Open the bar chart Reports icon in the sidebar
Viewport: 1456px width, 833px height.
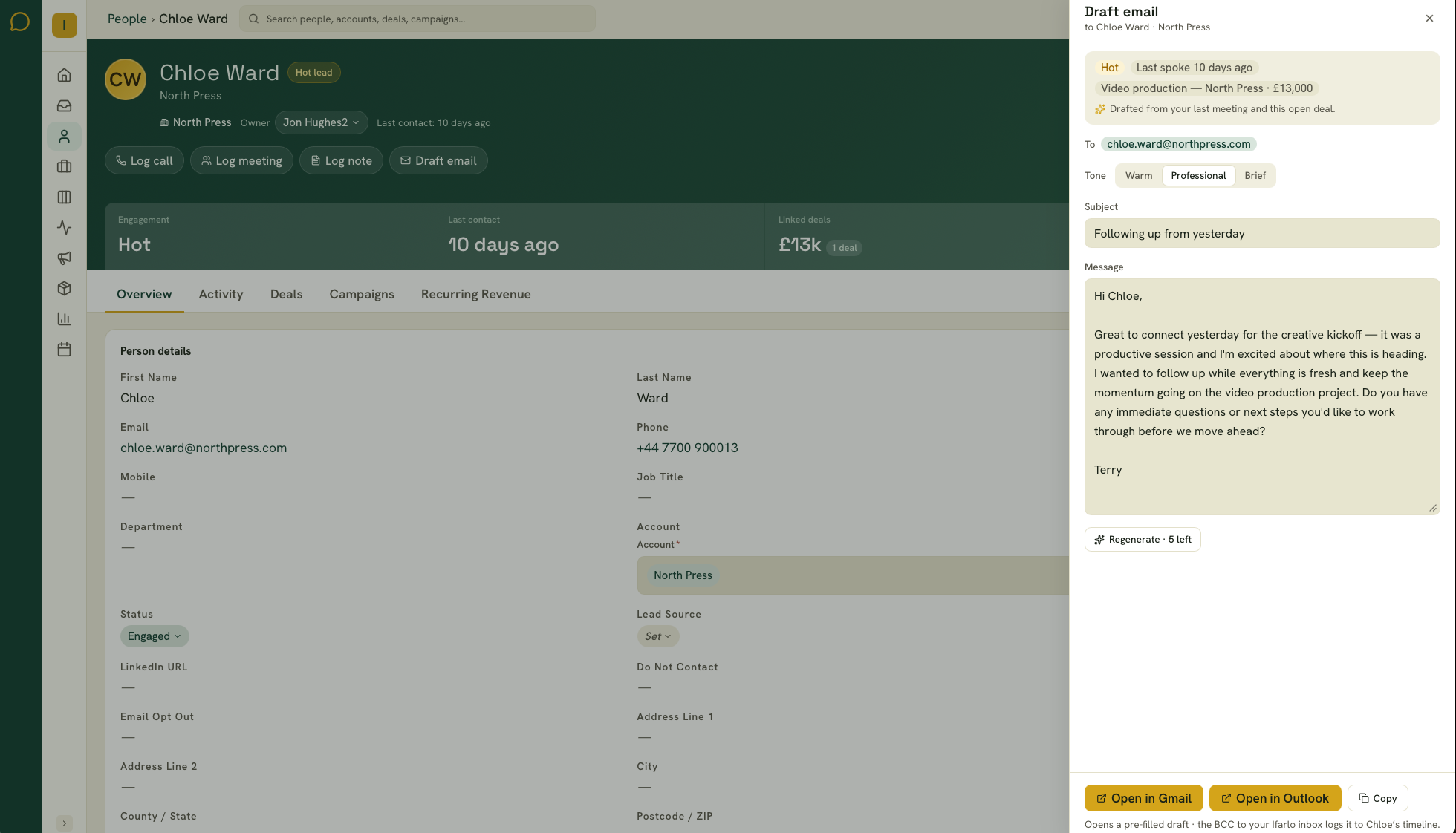[x=65, y=318]
